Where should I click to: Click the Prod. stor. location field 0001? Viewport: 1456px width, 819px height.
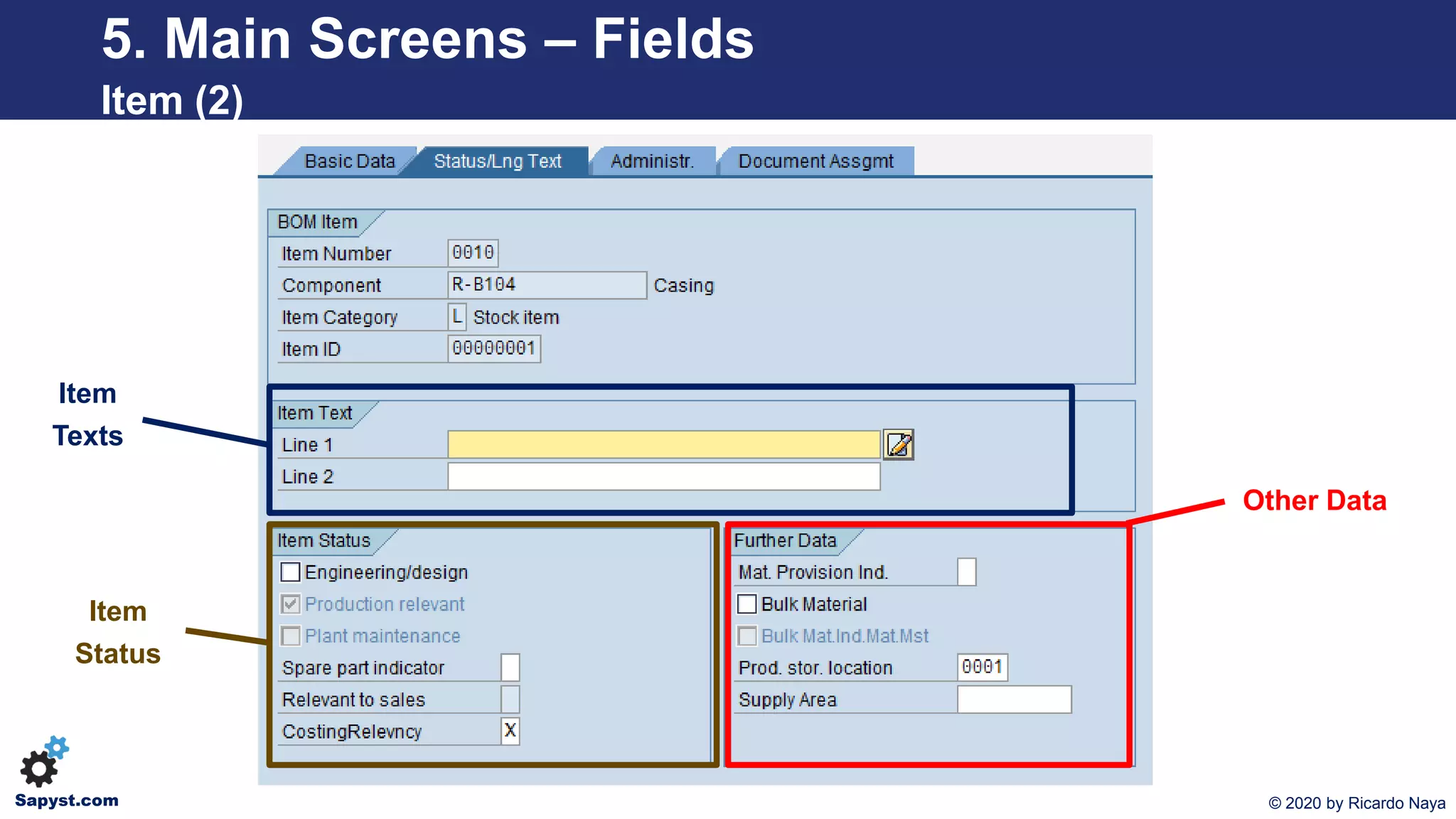[x=982, y=668]
